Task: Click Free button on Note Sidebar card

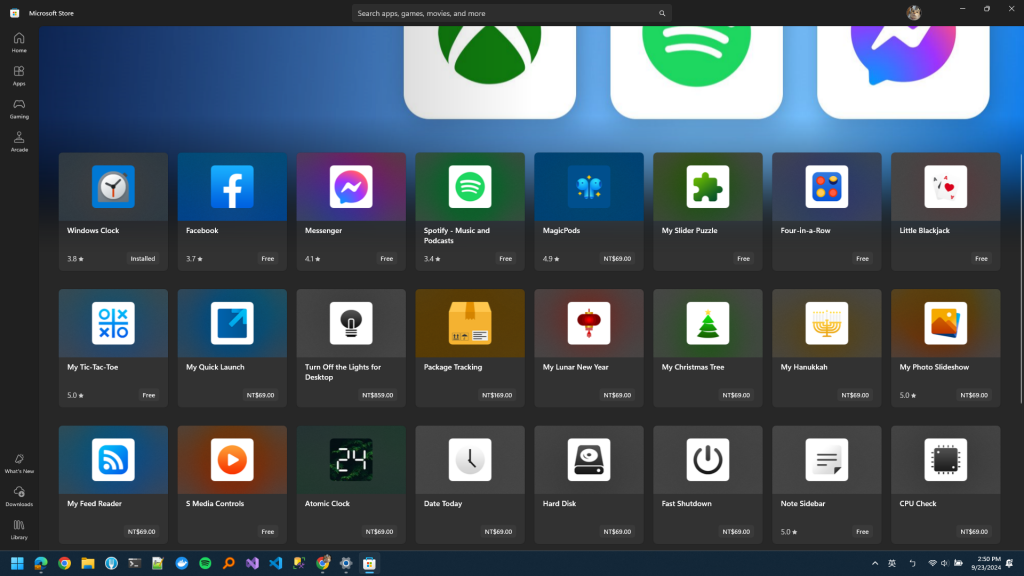Action: pos(862,532)
